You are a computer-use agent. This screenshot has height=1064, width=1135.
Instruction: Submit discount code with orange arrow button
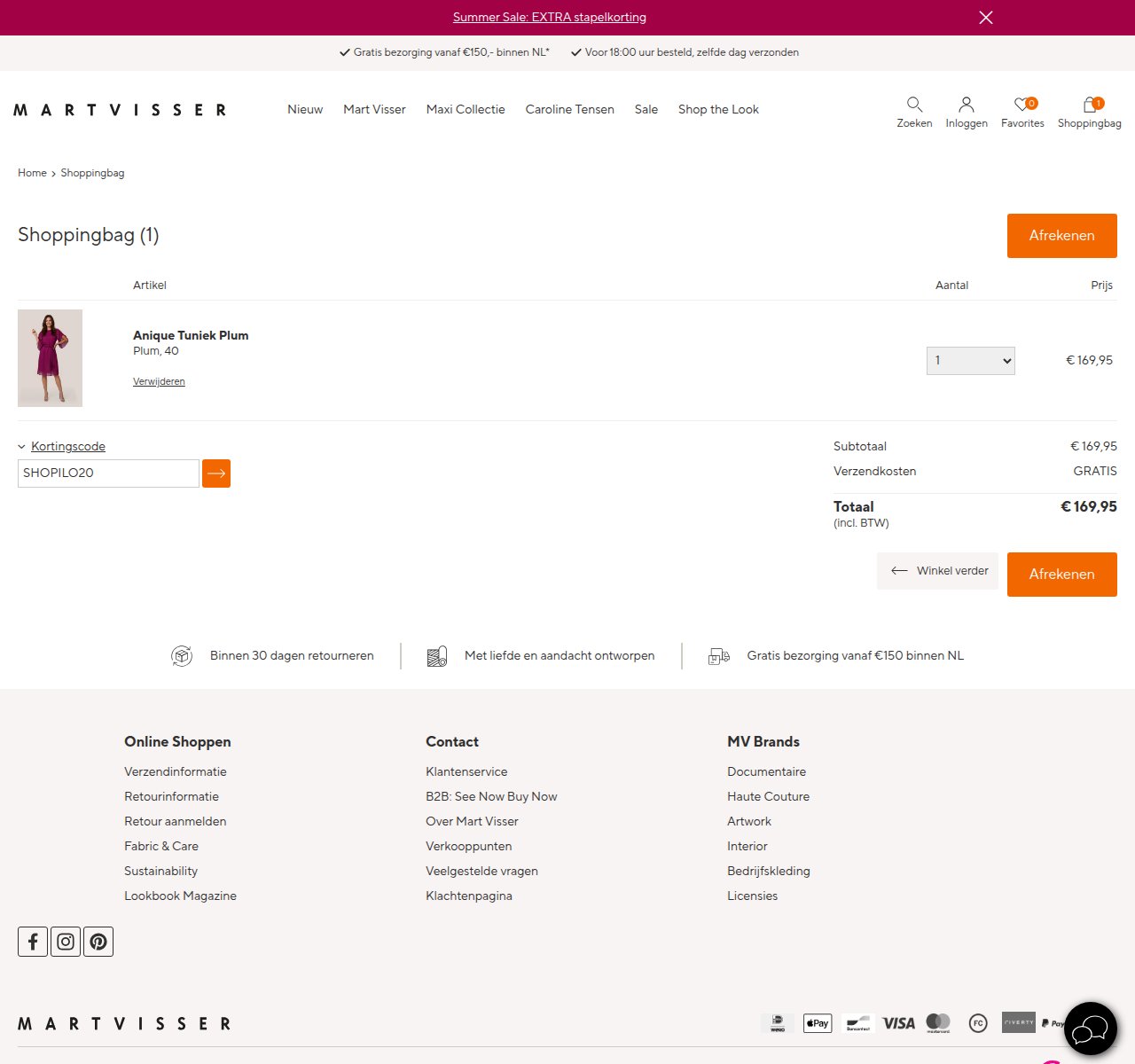pyautogui.click(x=216, y=473)
